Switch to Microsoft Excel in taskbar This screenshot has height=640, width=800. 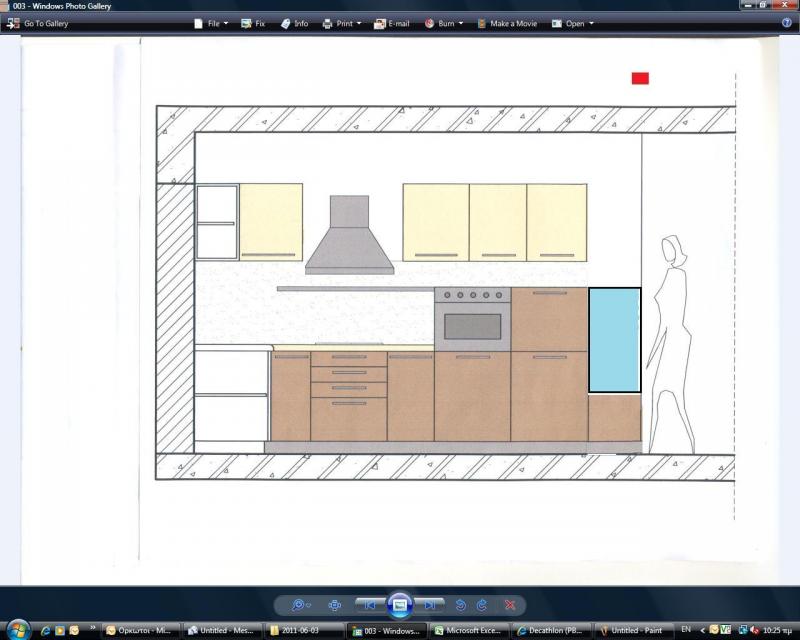click(469, 631)
